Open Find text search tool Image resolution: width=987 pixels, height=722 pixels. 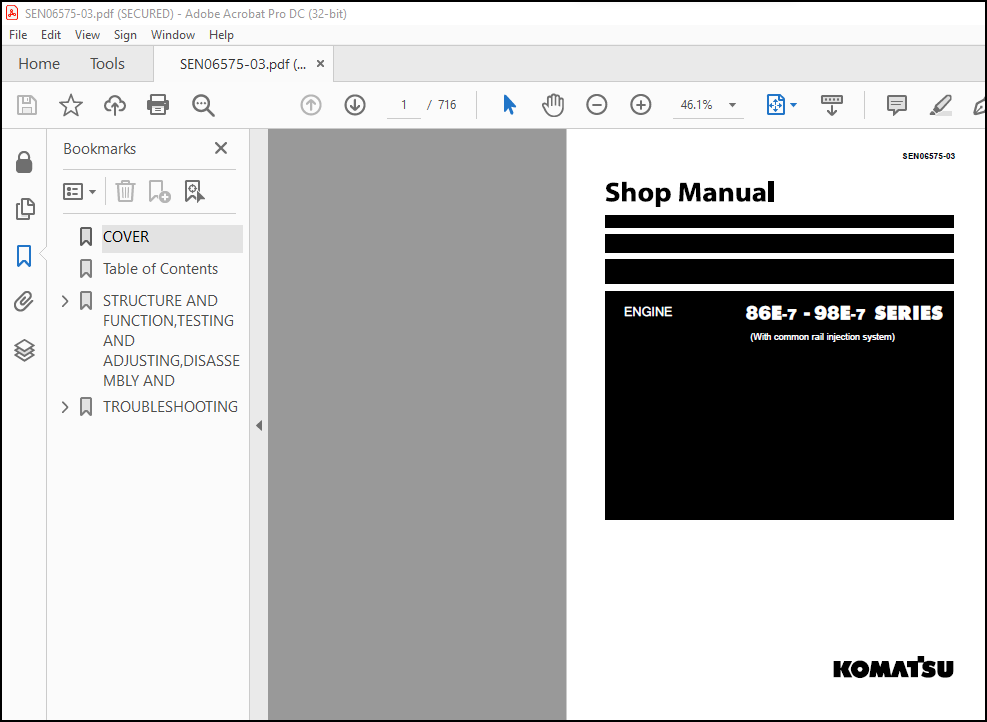[203, 105]
